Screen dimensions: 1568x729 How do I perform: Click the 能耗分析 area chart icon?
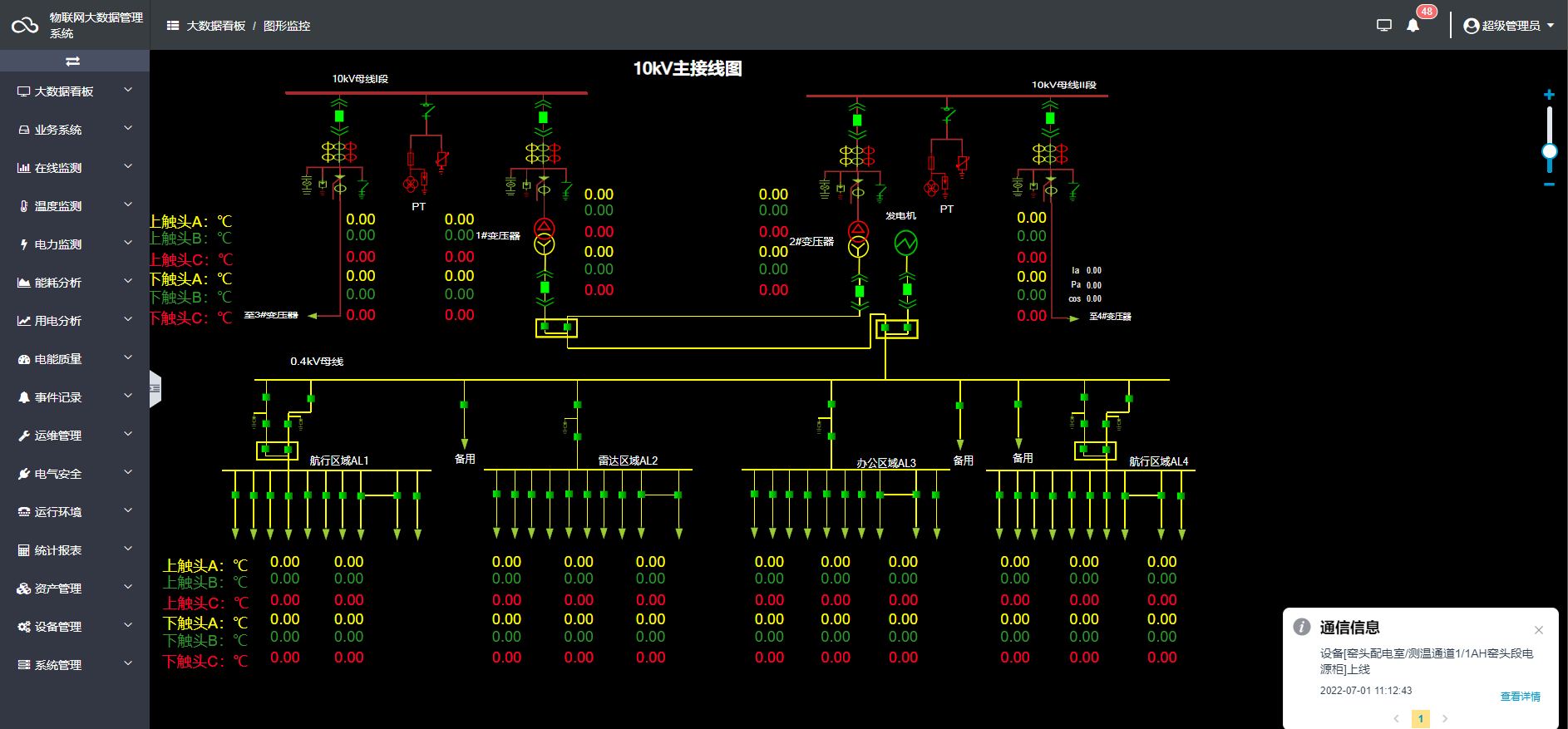click(x=24, y=283)
